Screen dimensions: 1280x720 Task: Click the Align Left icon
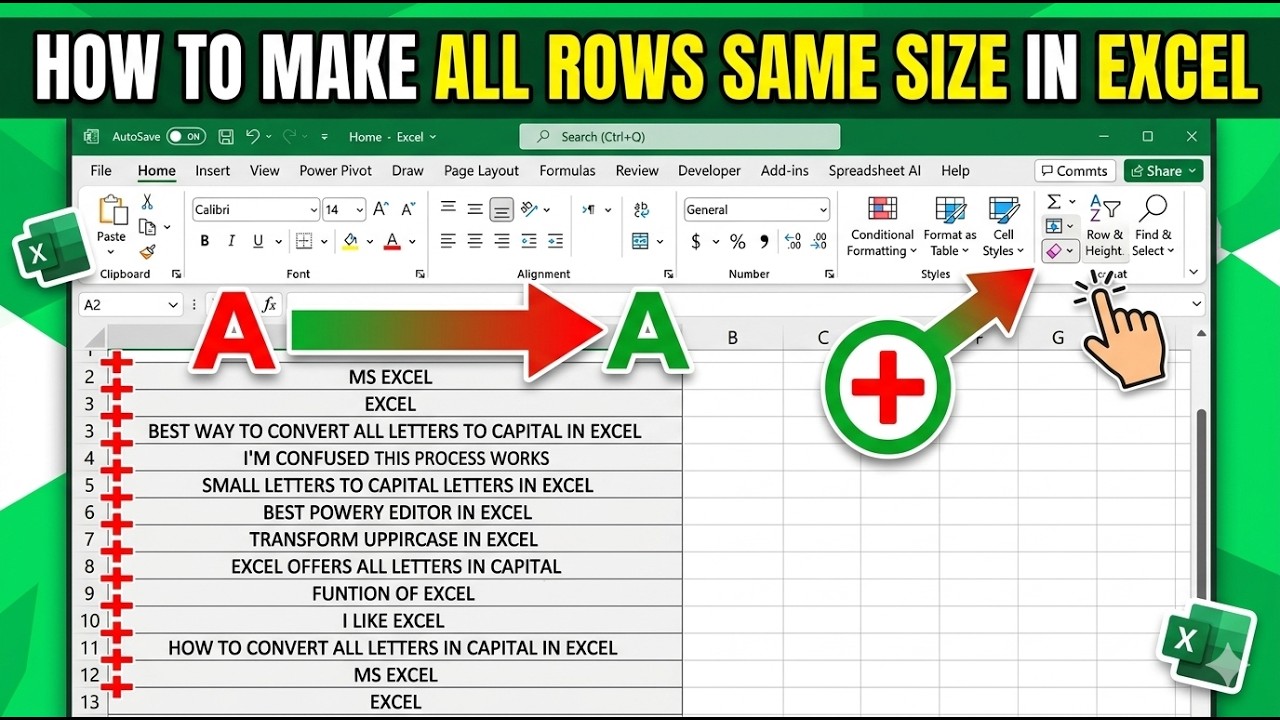coord(448,241)
